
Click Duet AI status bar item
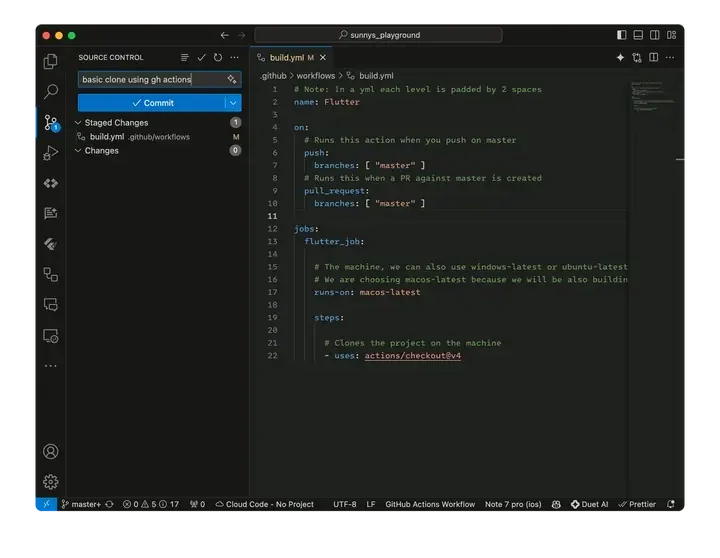(x=590, y=504)
